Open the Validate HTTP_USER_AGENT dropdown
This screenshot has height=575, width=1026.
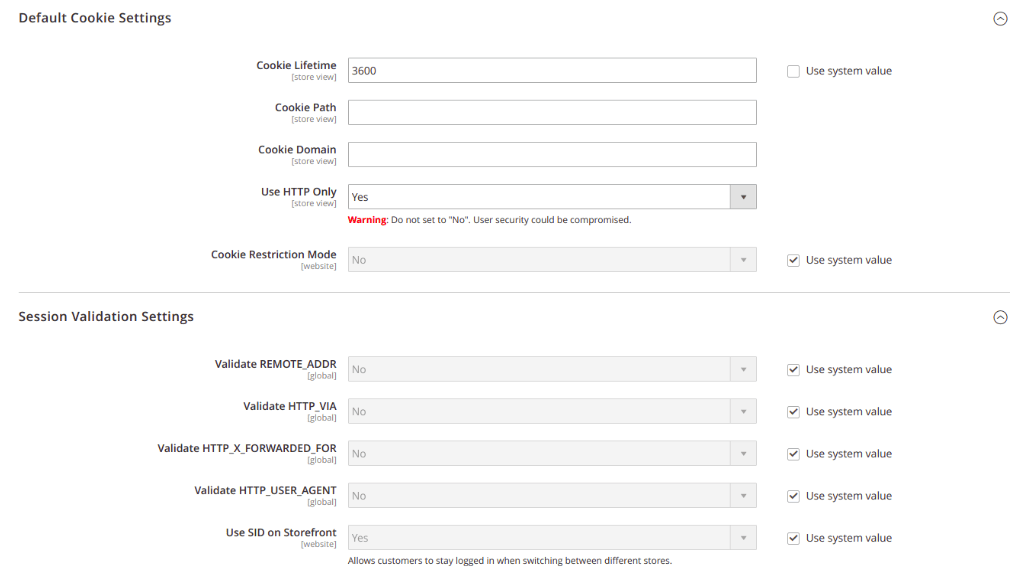pyautogui.click(x=552, y=496)
